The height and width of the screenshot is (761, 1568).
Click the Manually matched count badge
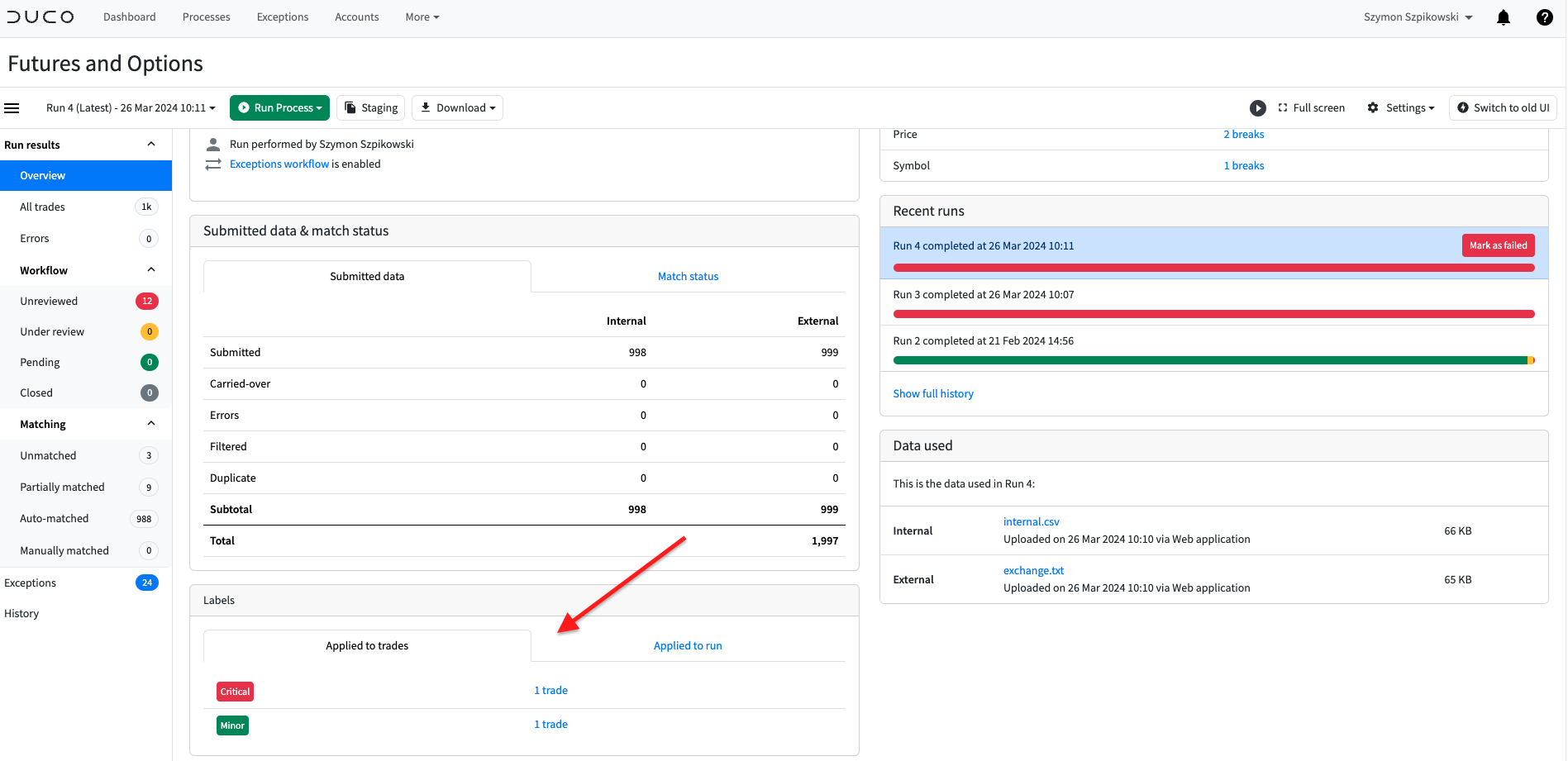[149, 550]
